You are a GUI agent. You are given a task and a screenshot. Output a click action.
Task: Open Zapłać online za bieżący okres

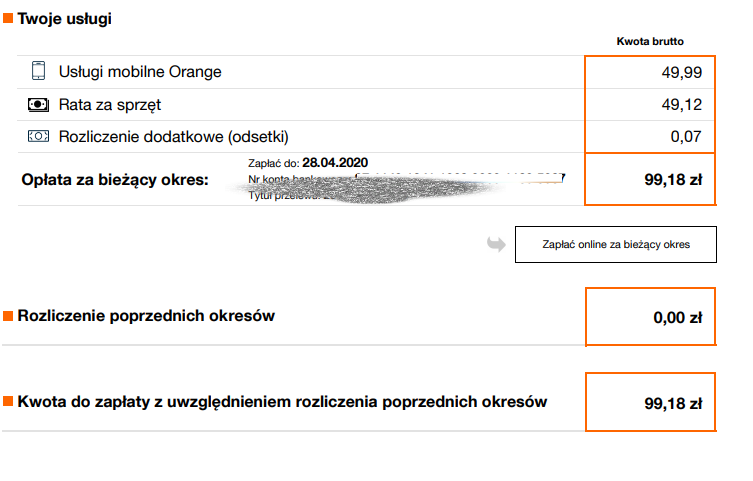pos(616,244)
